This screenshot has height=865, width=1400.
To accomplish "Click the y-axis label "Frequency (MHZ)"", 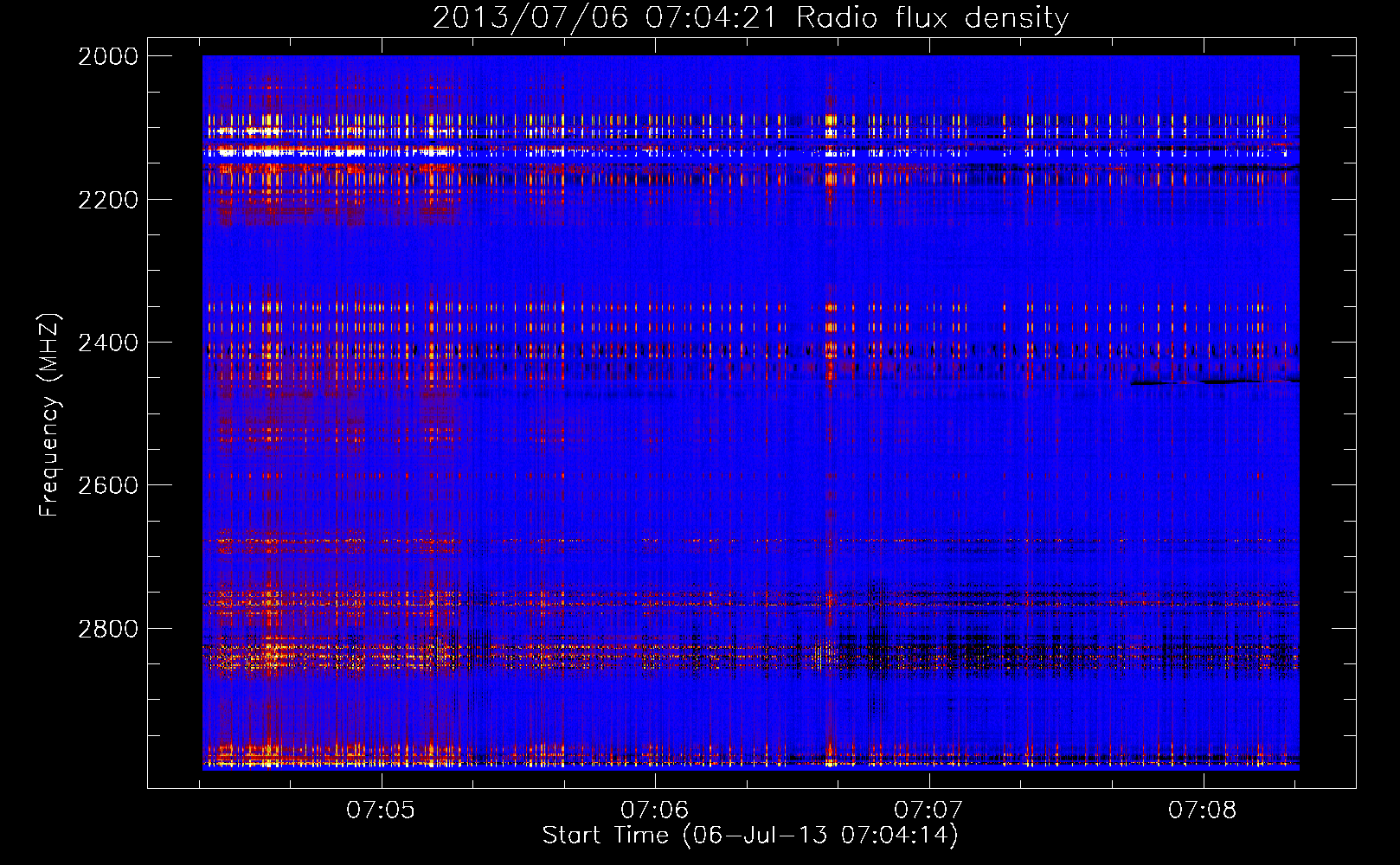I will click(49, 415).
